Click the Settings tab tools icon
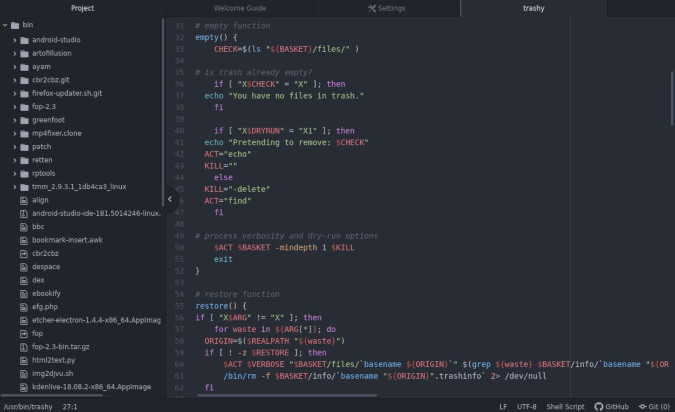This screenshot has height=412, width=675. coord(372,8)
